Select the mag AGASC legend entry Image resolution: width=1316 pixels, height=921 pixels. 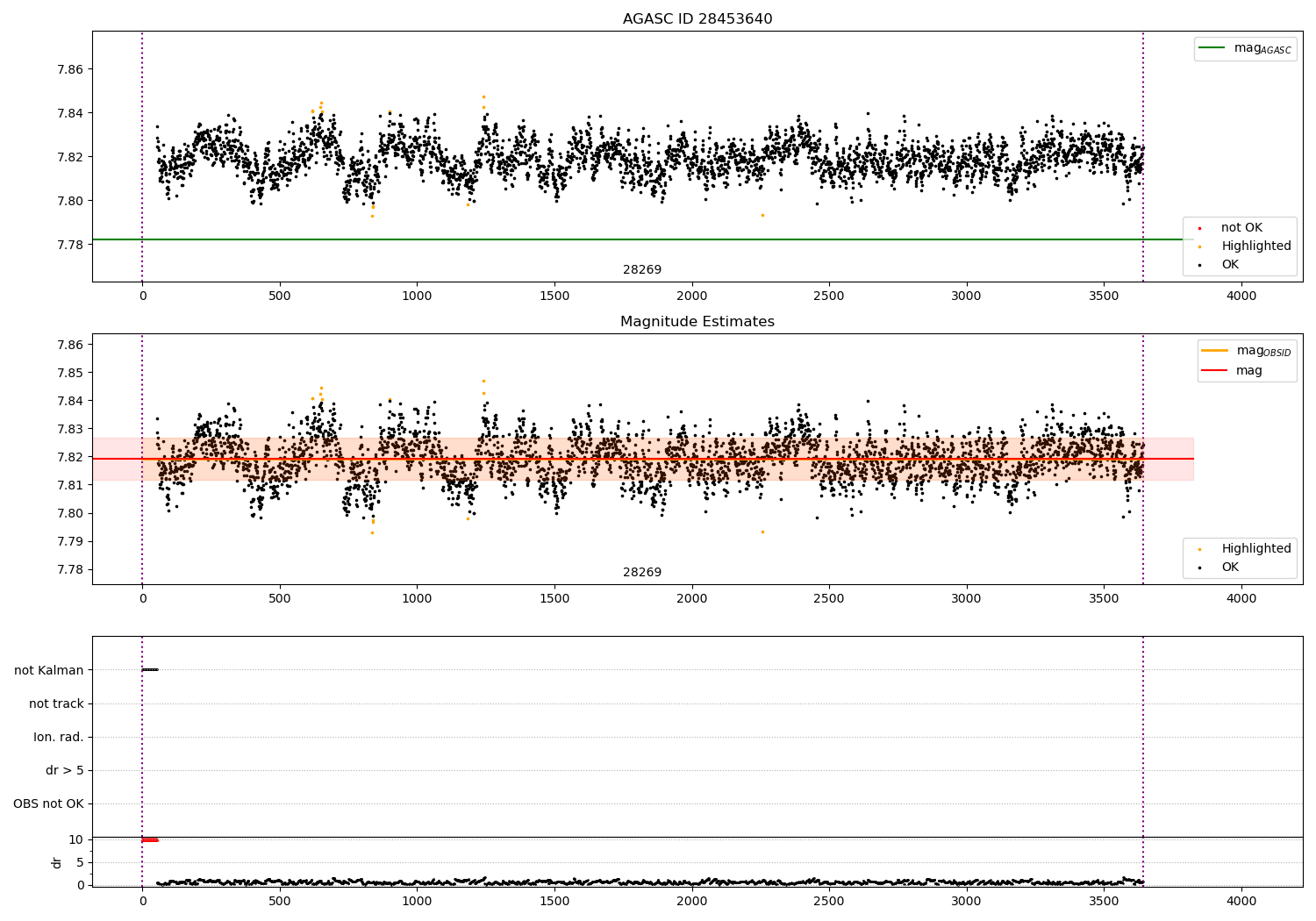1245,48
